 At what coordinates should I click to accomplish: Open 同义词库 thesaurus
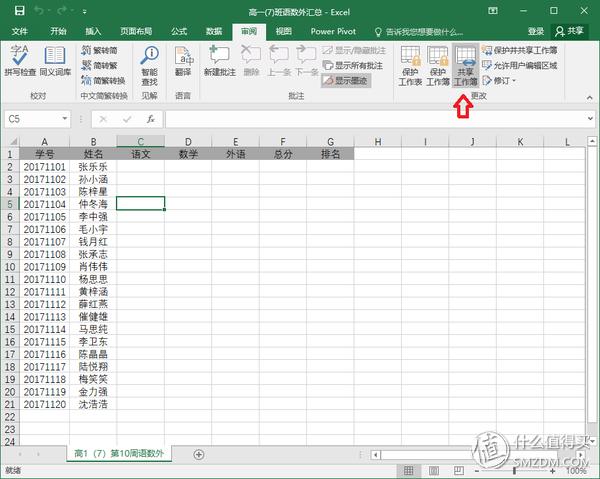click(55, 60)
